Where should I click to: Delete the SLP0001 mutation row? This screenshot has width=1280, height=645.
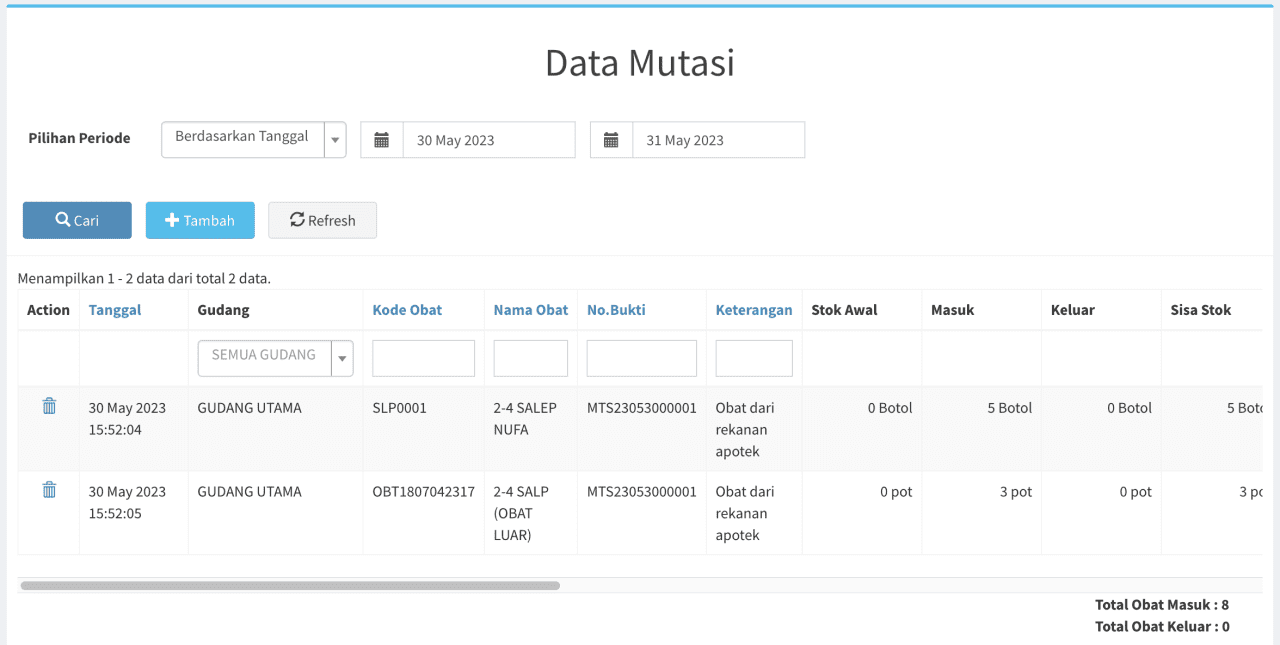click(49, 406)
